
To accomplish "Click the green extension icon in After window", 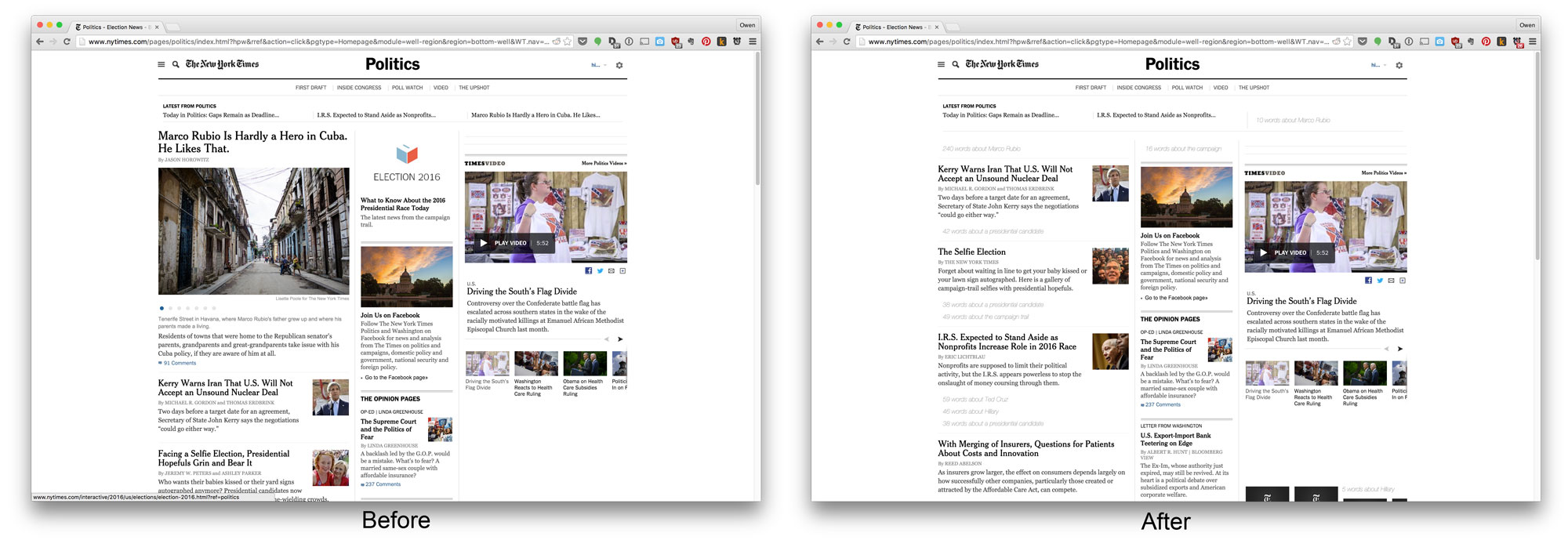I will 1377,42.
